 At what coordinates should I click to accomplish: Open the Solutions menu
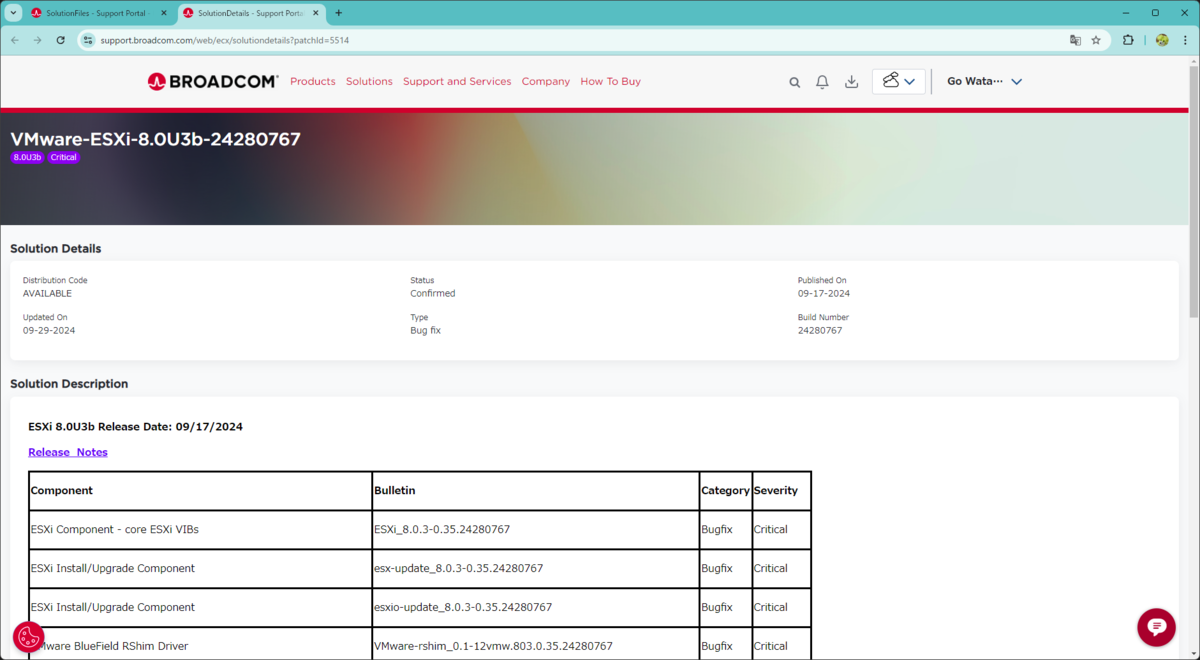tap(369, 82)
